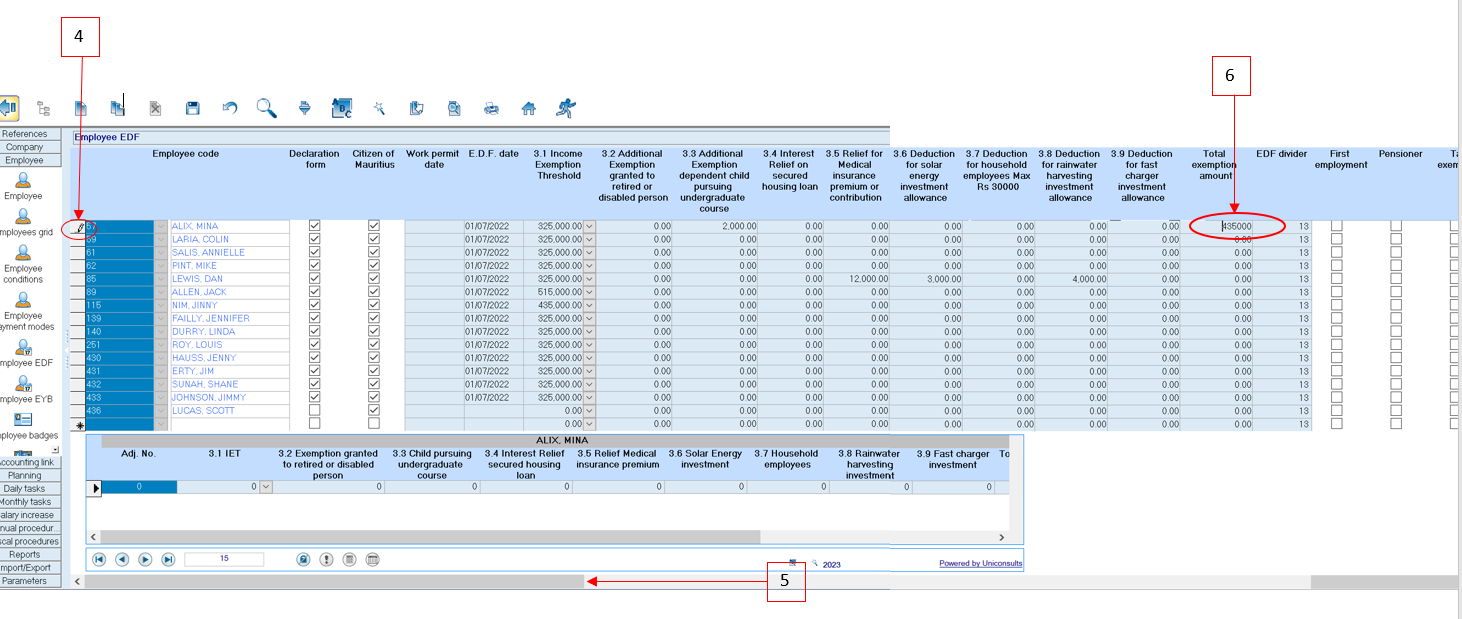Click the magic wand icon
The width and height of the screenshot is (1462, 619).
pos(379,108)
